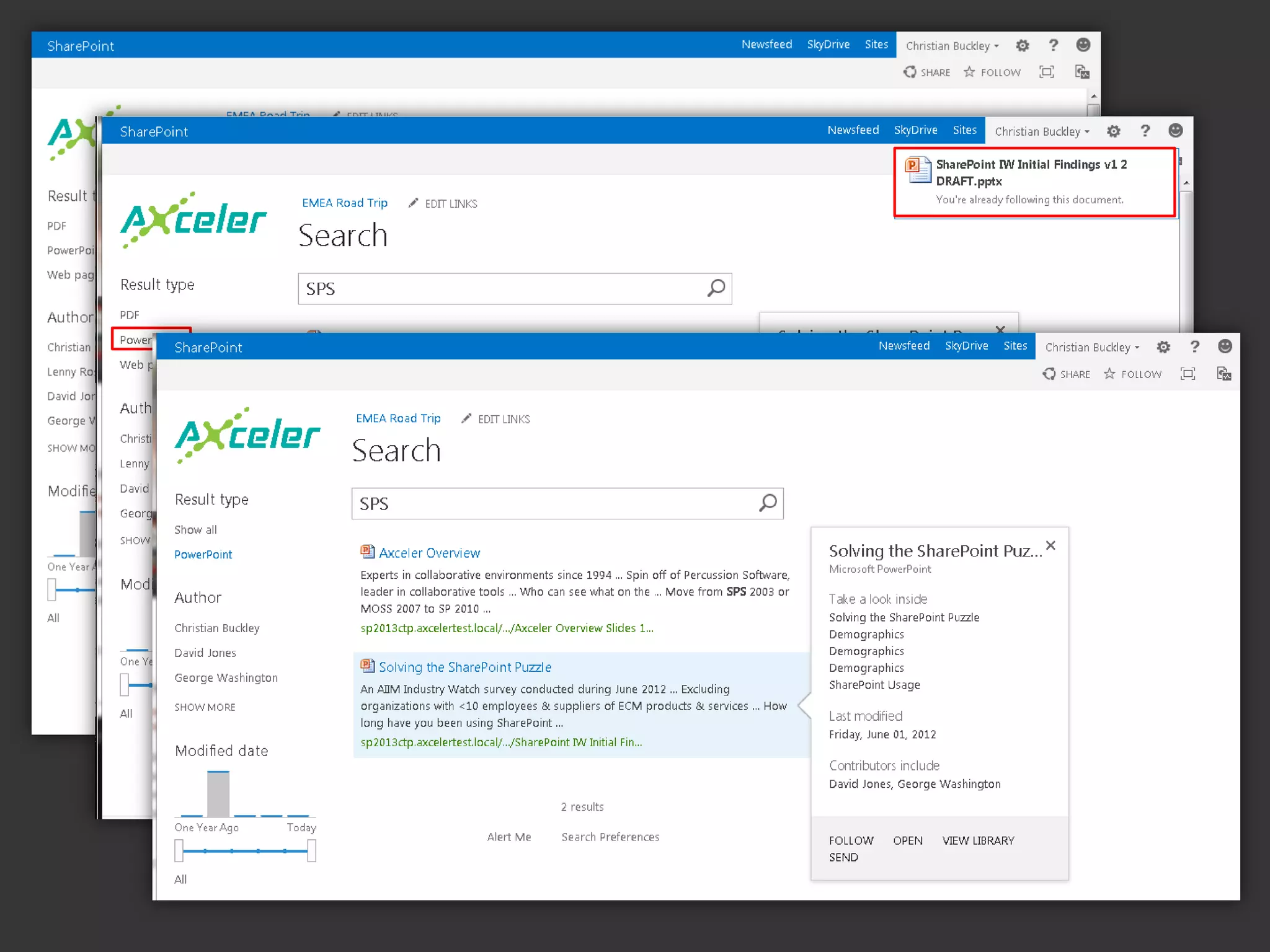1270x952 pixels.
Task: Click pencil Edit Links icon in front window
Action: 466,419
